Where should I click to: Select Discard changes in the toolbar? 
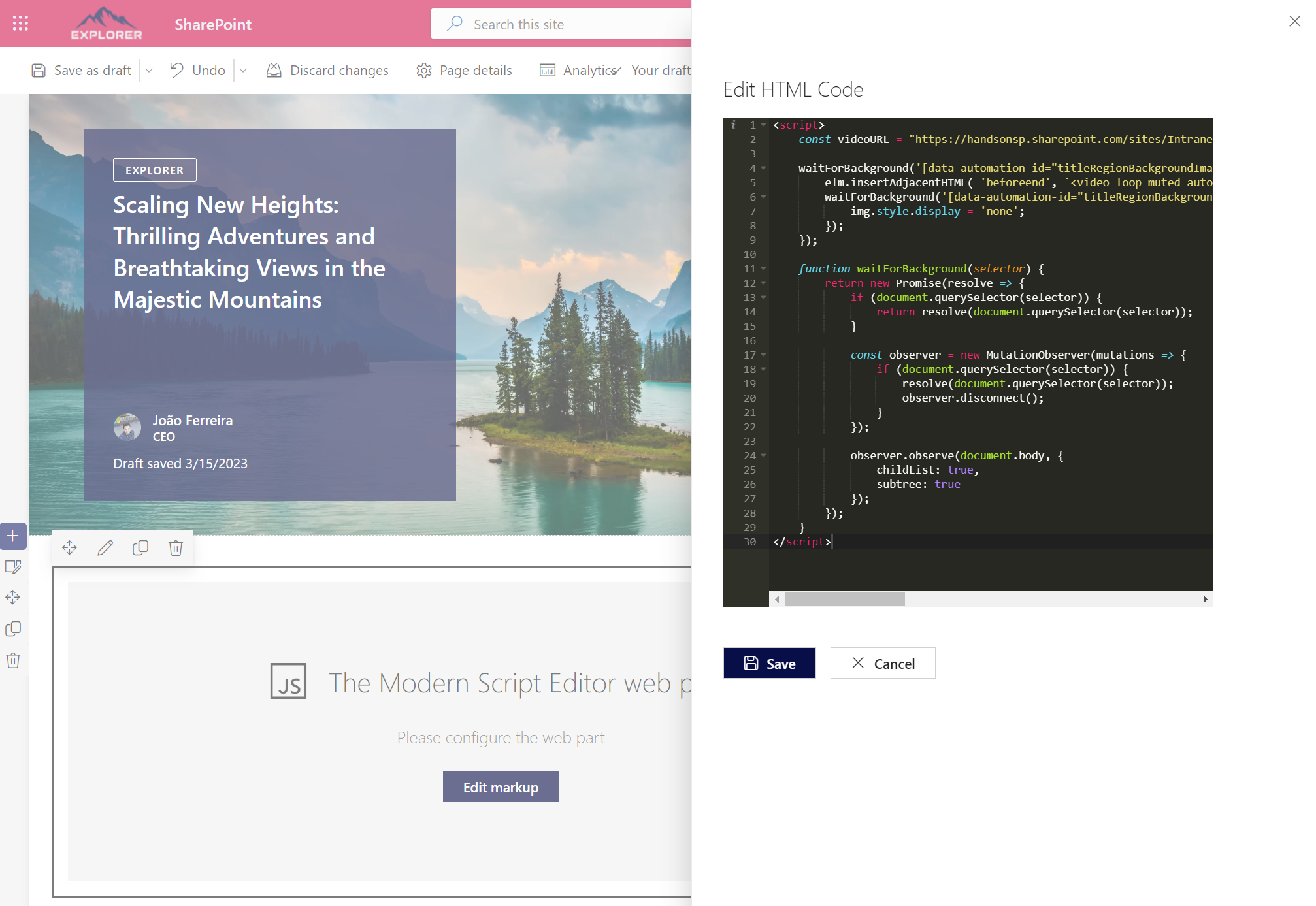point(327,70)
